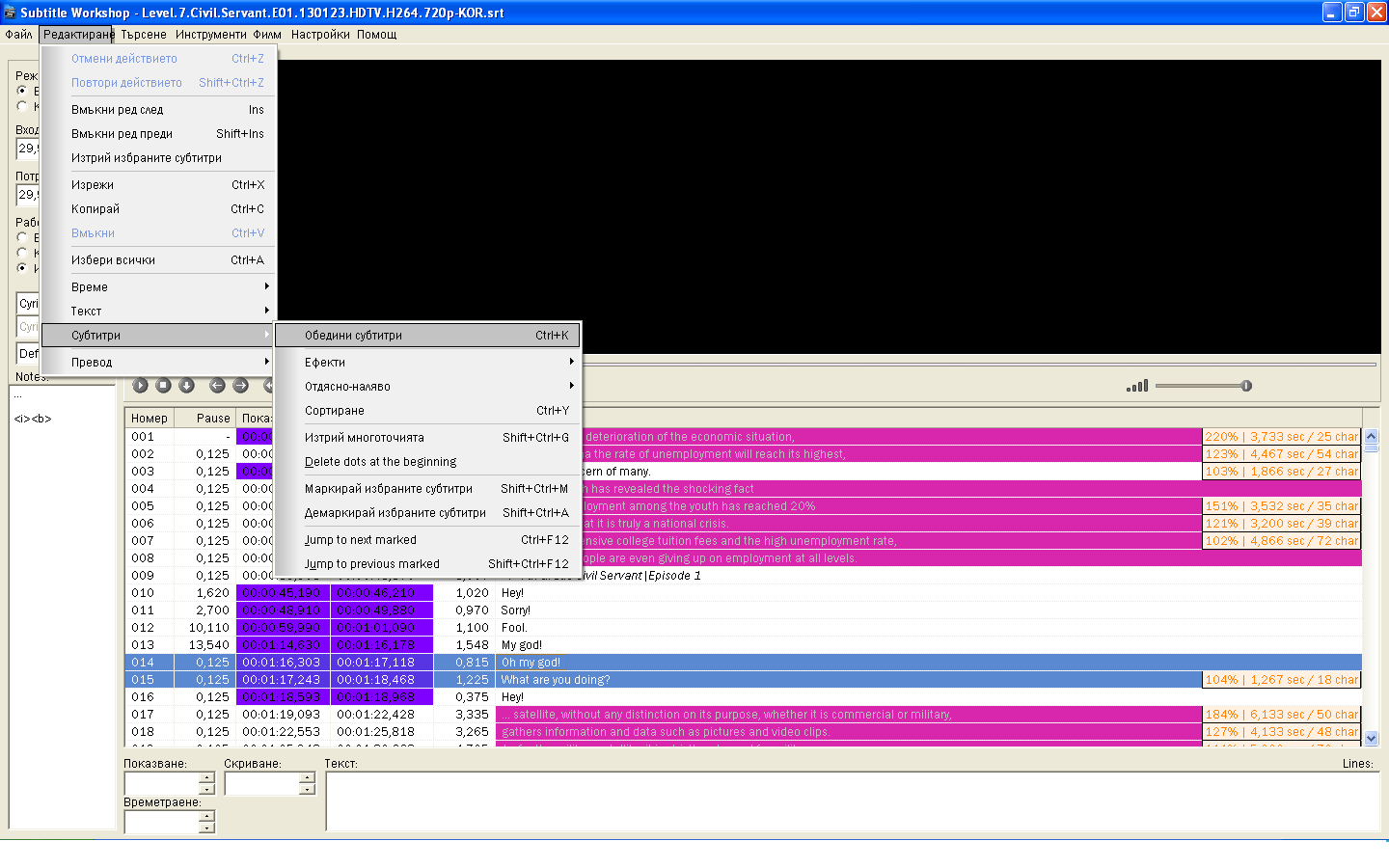Open the Настройки menu
Image resolution: width=1389 pixels, height=868 pixels.
coord(320,34)
